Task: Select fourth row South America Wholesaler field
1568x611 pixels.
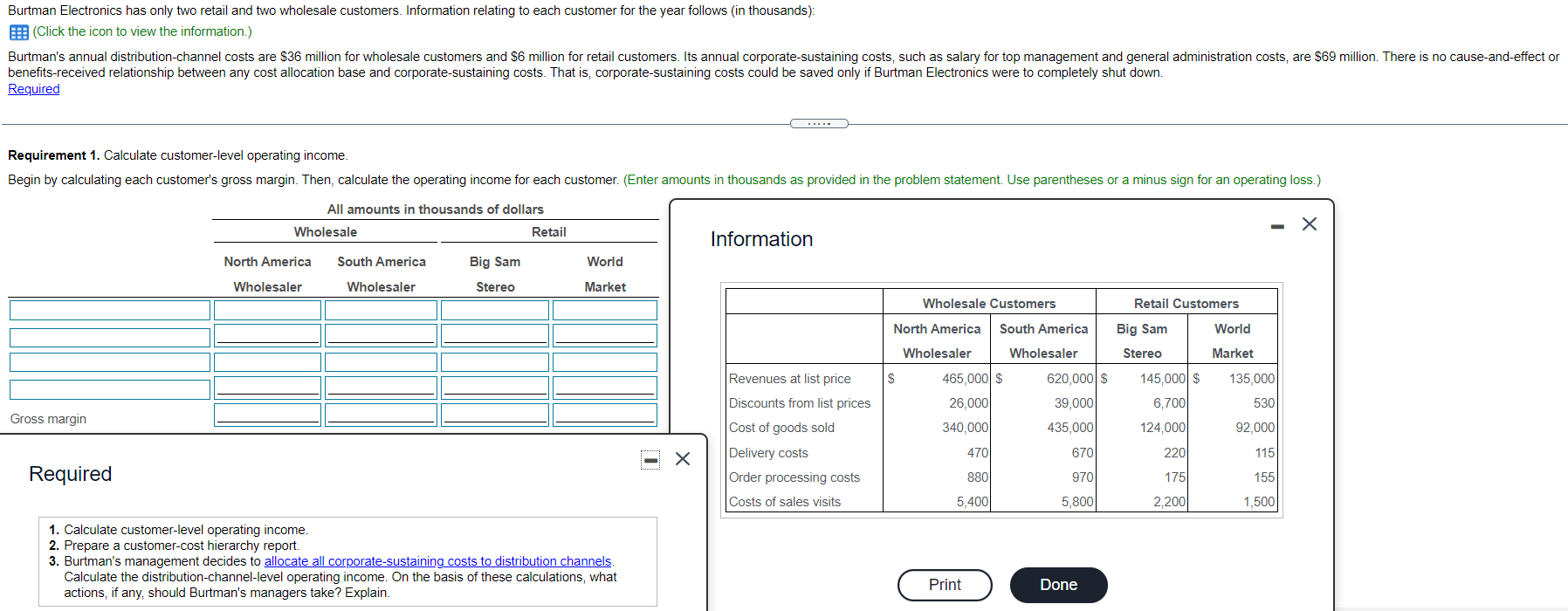Action: click(381, 387)
